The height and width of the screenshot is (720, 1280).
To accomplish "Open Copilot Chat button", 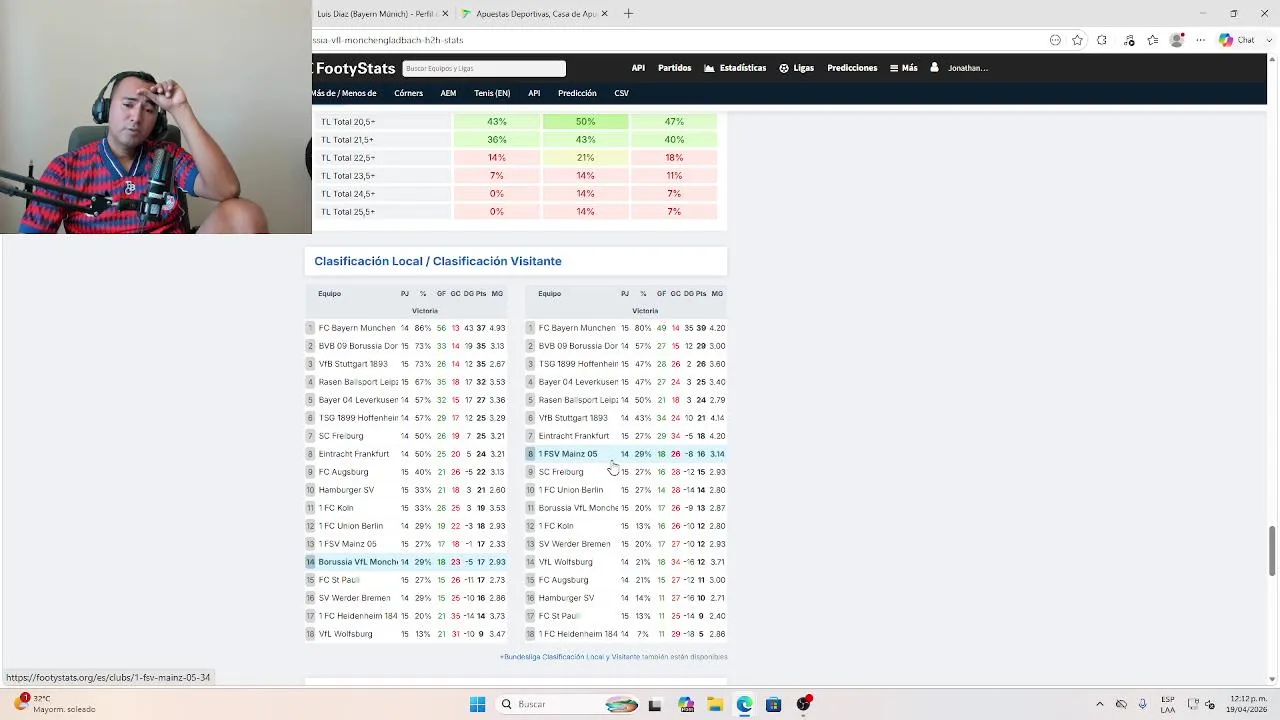I will (1236, 40).
